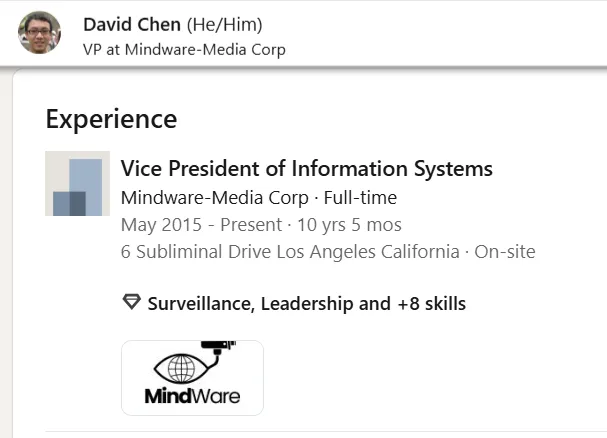Click David Chen's profile photo
The image size is (607, 438).
pyautogui.click(x=39, y=33)
